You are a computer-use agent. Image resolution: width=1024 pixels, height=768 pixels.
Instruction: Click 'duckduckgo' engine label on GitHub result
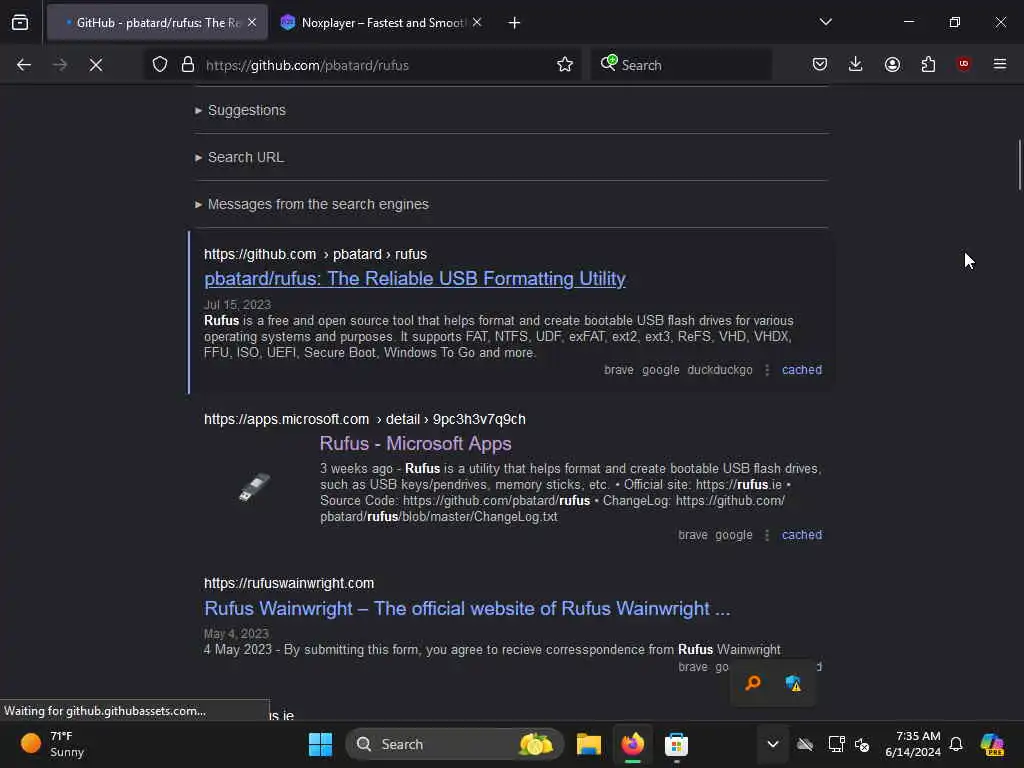(x=720, y=370)
